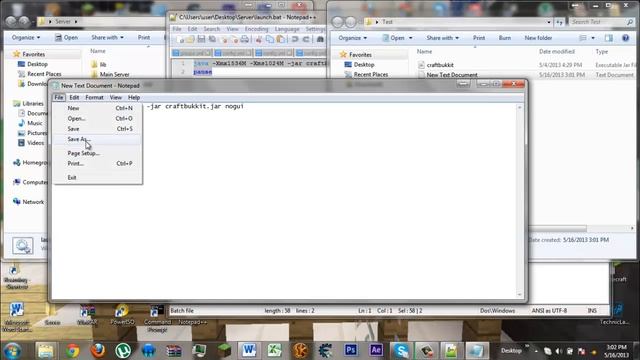
Task: Open uTorrent from the taskbar
Action: (x=123, y=351)
